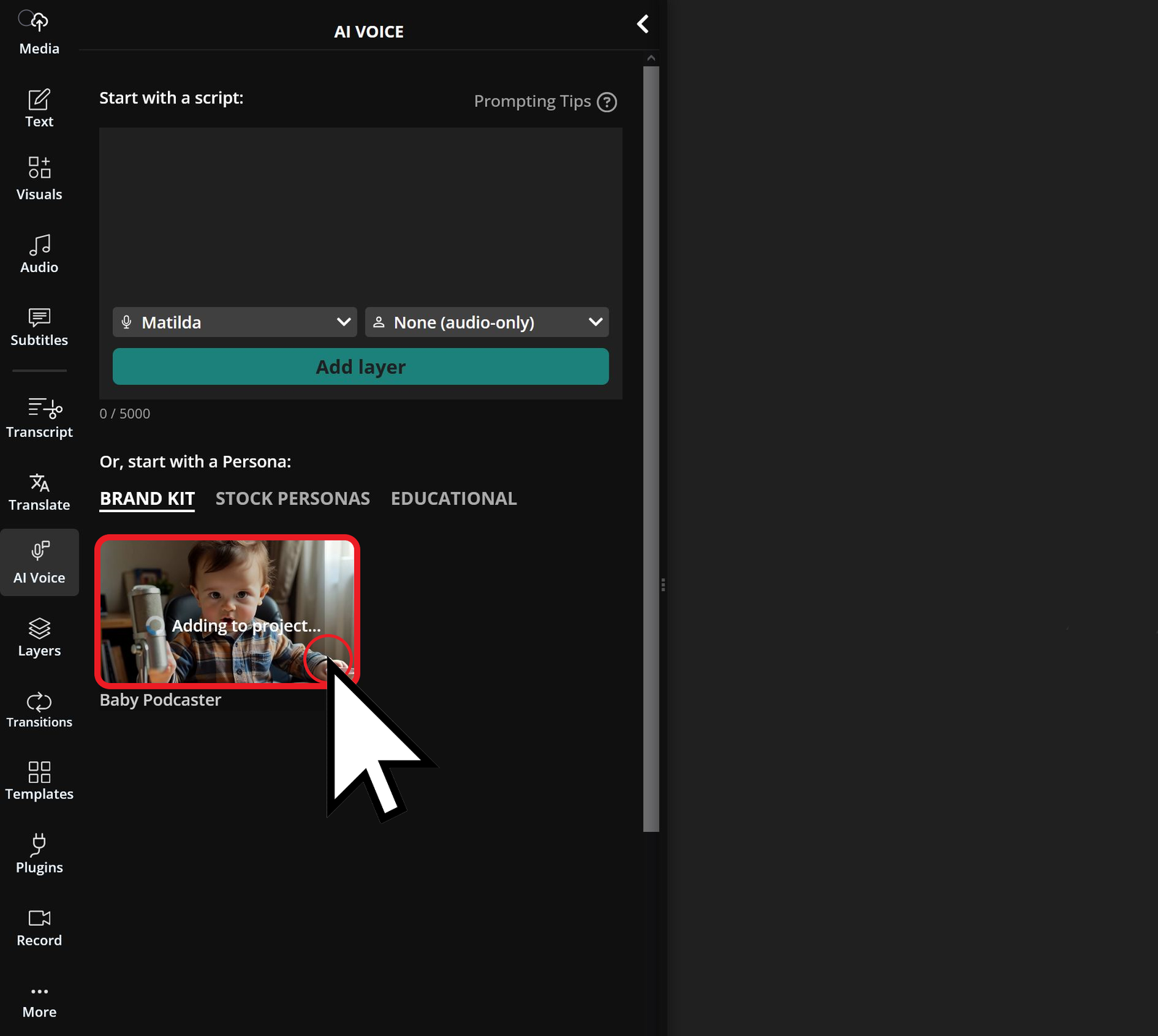Open the Translate panel
Image resolution: width=1158 pixels, height=1036 pixels.
pyautogui.click(x=39, y=491)
